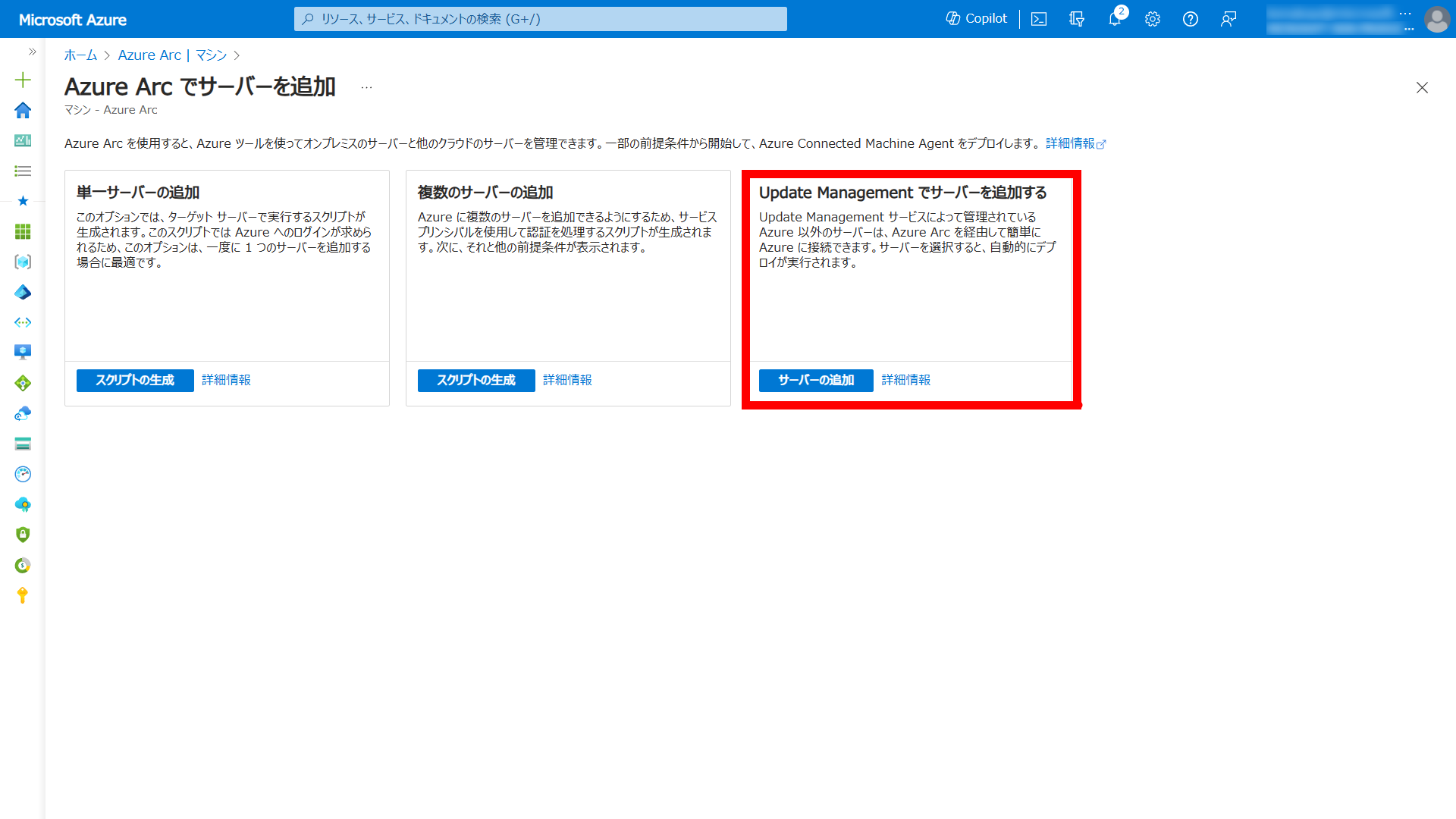Open 詳細情報 on the 単一サーバーの追加 card
Viewport: 1456px width, 819px height.
226,380
